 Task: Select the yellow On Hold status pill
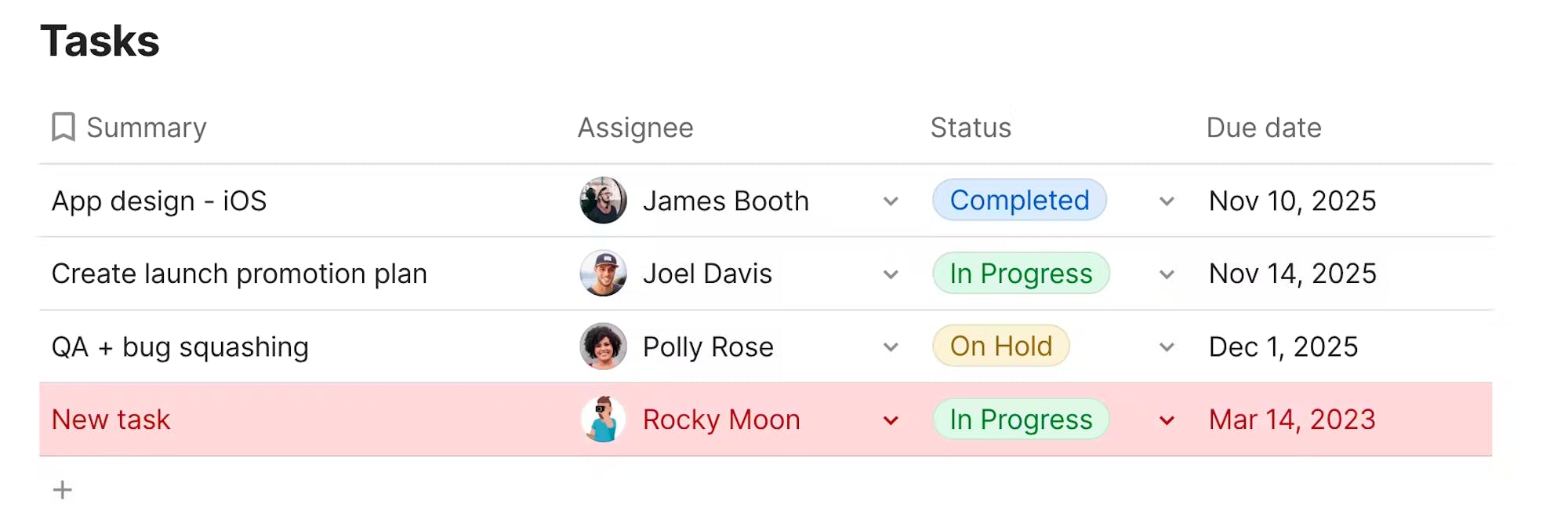point(1001,346)
